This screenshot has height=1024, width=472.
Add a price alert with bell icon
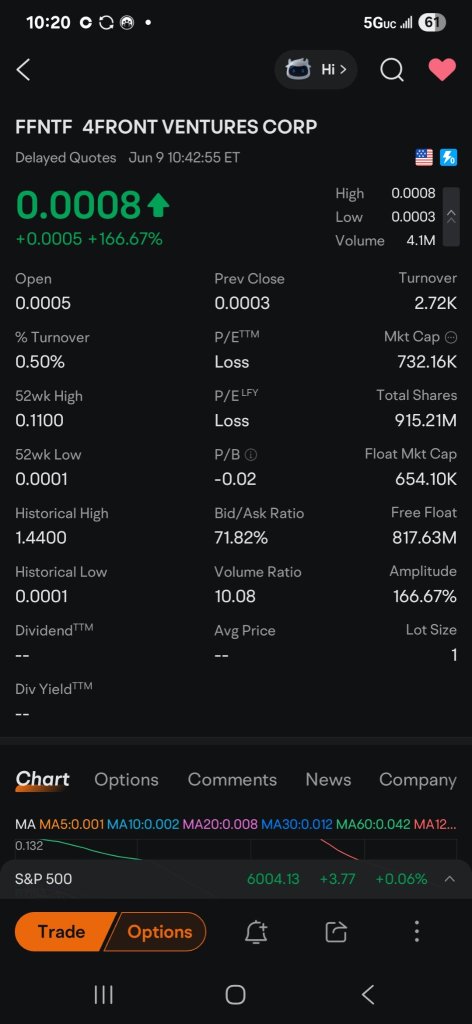tap(256, 932)
